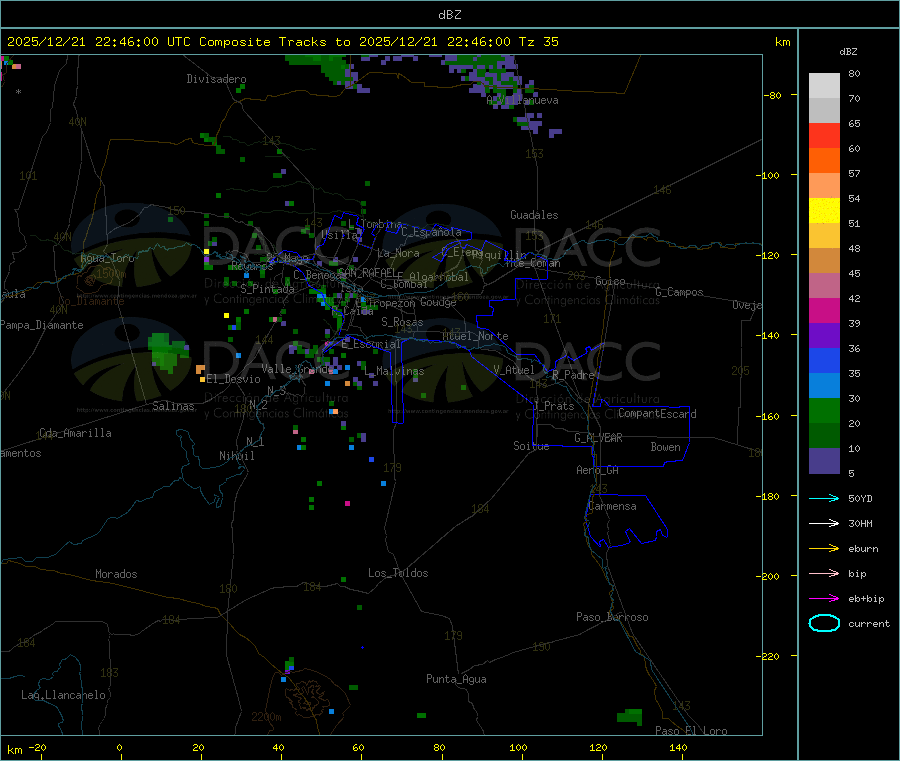Click the magenta echo pixel south of N_1

click(x=347, y=503)
